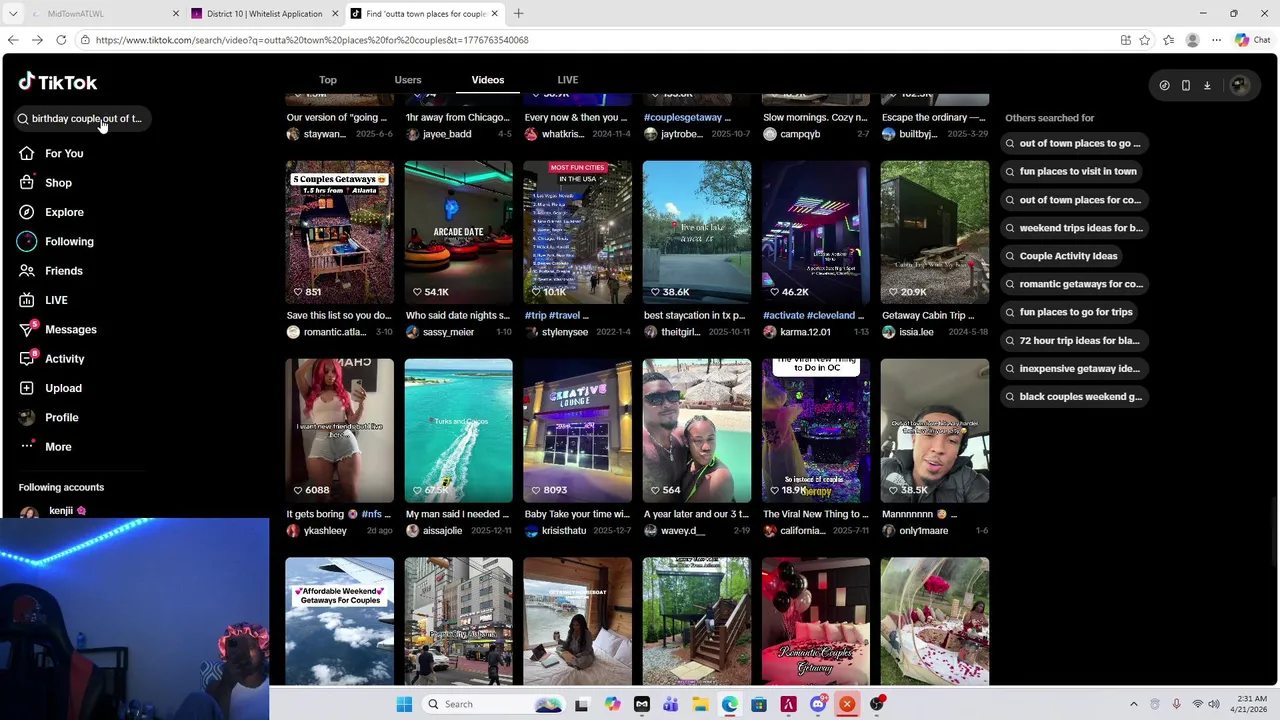Click the download desktop app icon
This screenshot has height=720, width=1280.
(x=1207, y=86)
